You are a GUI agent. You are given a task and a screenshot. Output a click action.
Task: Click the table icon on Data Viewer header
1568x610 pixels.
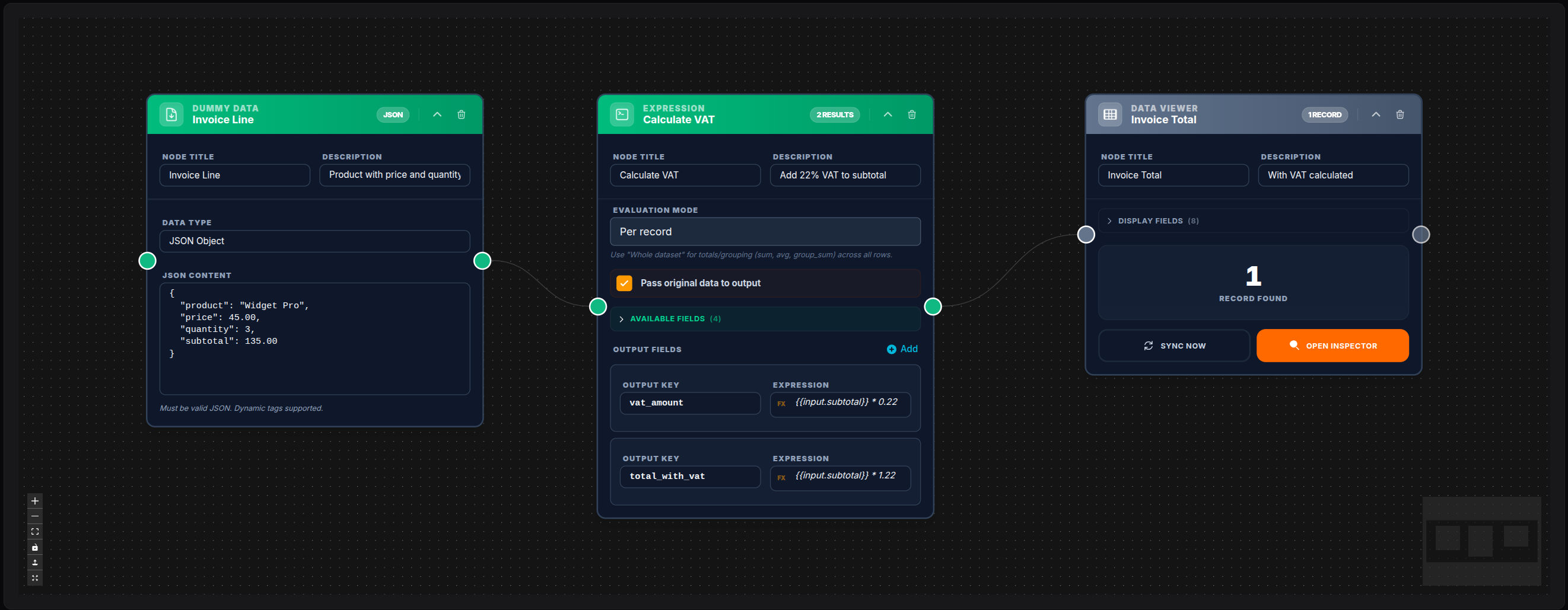coord(1110,114)
